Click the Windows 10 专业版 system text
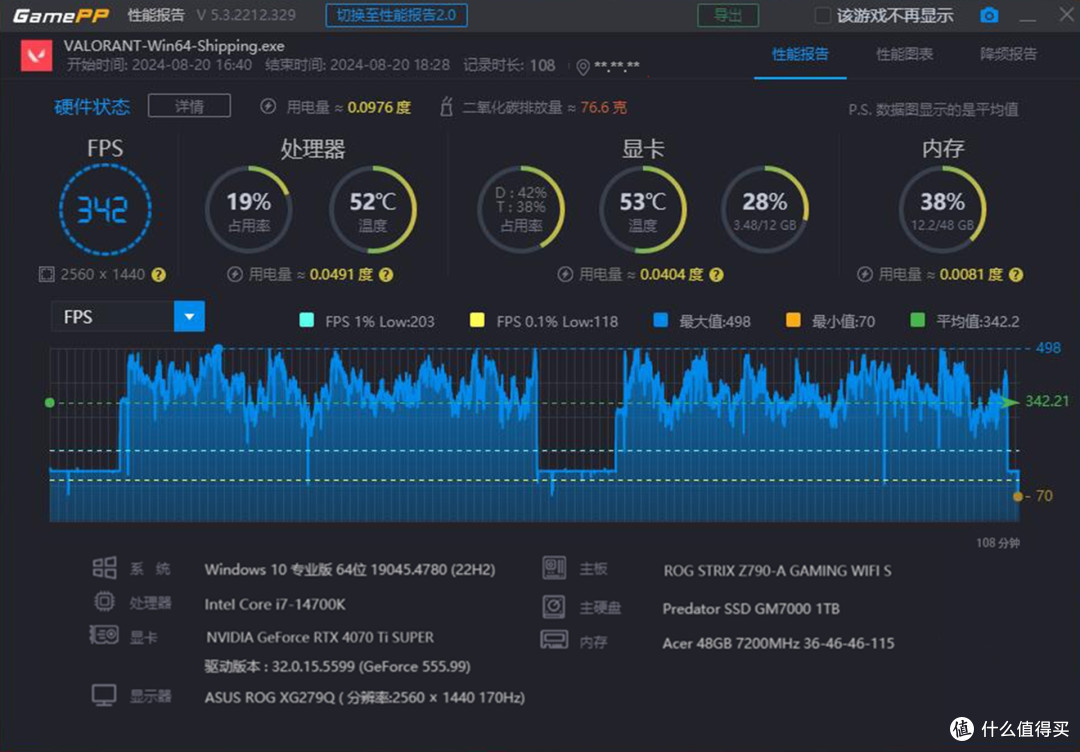The width and height of the screenshot is (1080, 752). (349, 570)
